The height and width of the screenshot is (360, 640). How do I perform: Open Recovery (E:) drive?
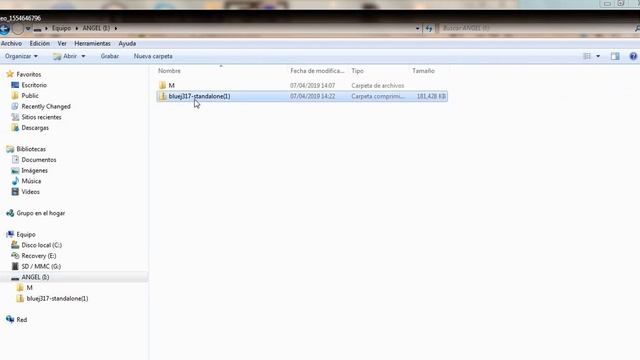(x=34, y=256)
